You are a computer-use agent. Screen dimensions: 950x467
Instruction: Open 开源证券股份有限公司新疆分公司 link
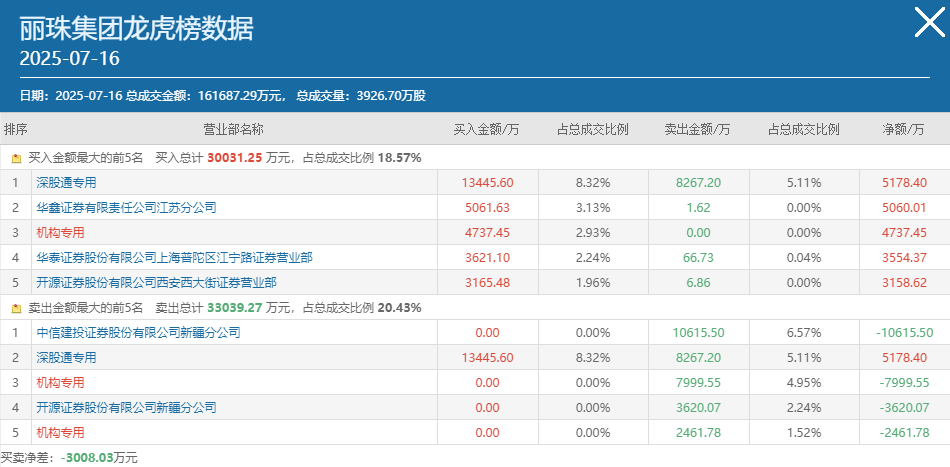(x=126, y=408)
